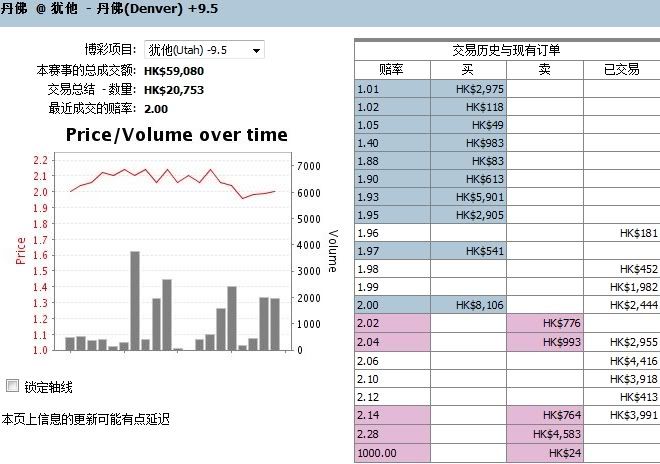Select the HK$4,583 sell order at 2.28
The width and height of the screenshot is (660, 464).
click(544, 431)
